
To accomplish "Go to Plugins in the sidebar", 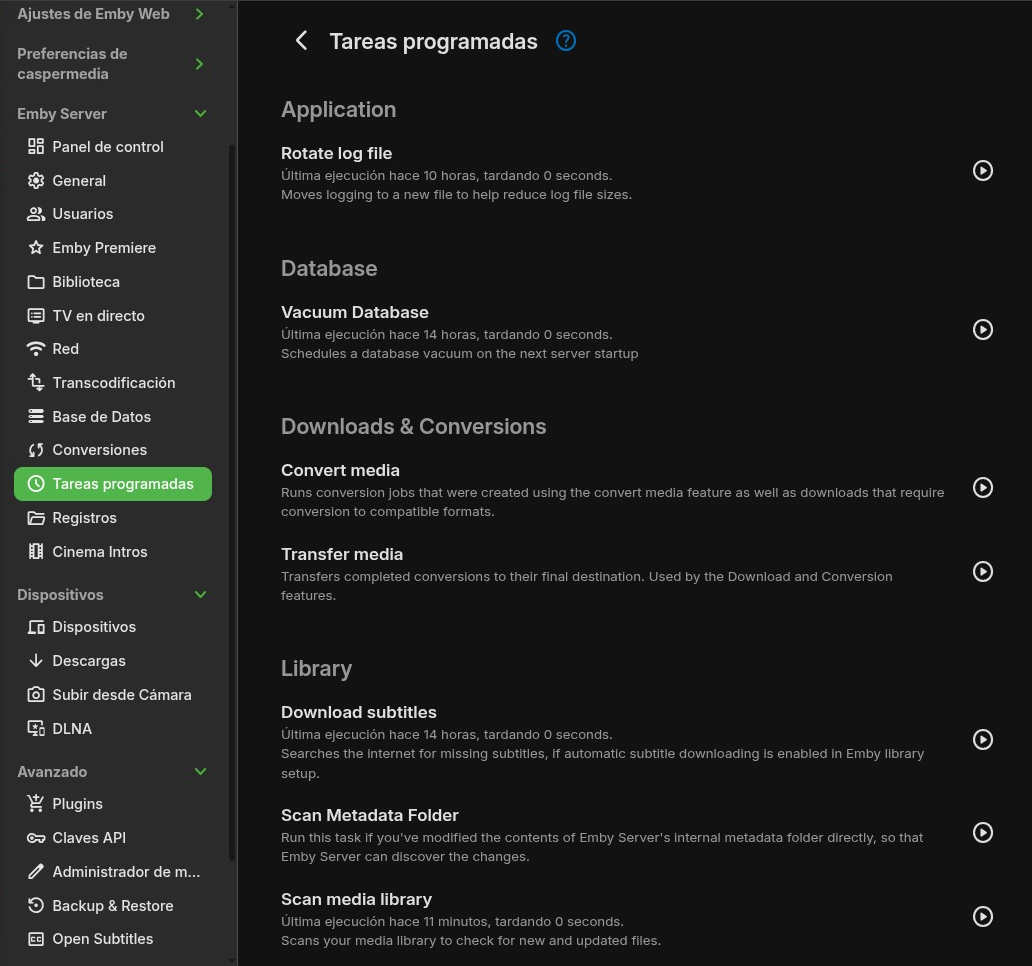I will coord(77,804).
